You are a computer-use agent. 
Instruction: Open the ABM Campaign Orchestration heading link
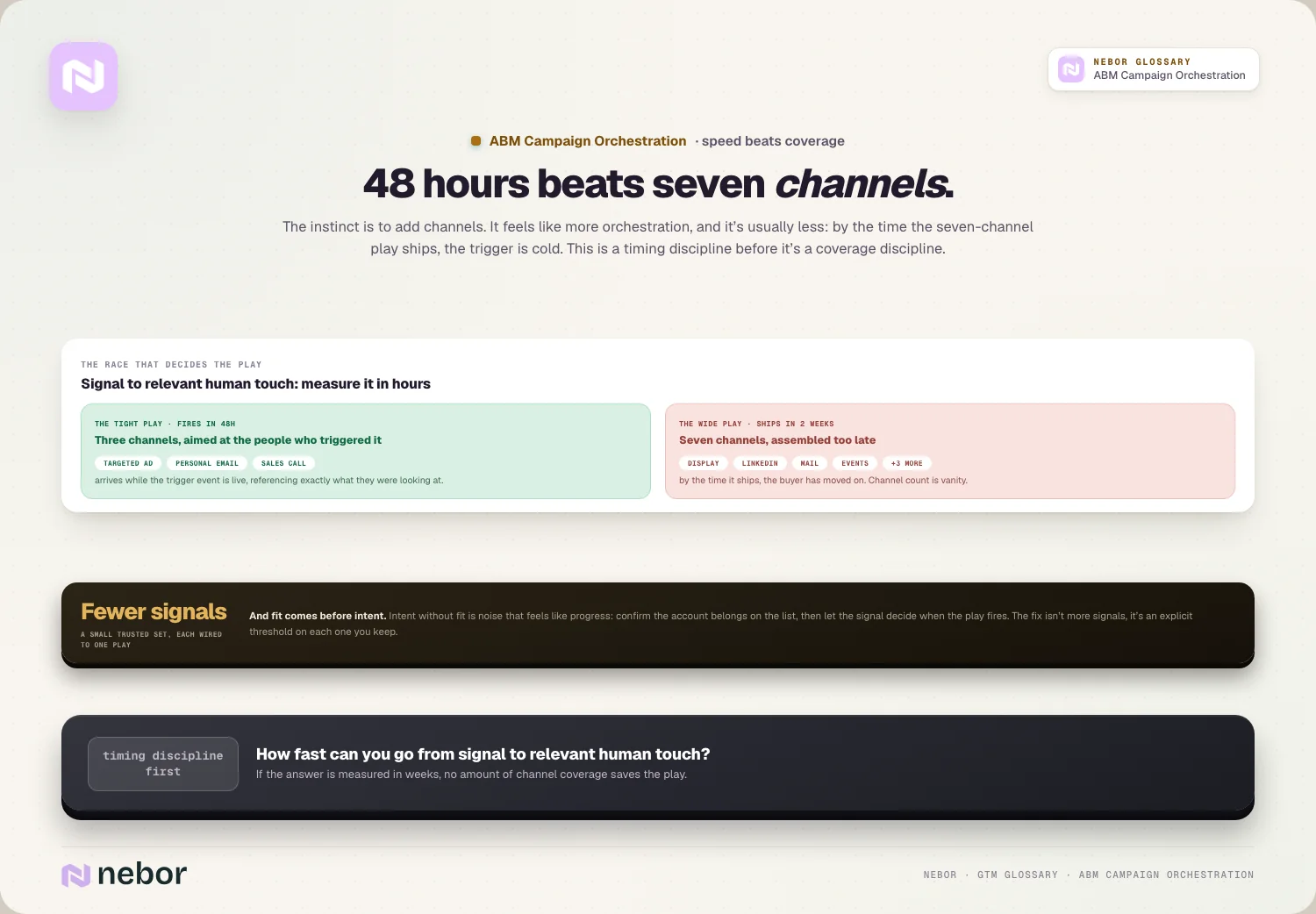pyautogui.click(x=588, y=141)
